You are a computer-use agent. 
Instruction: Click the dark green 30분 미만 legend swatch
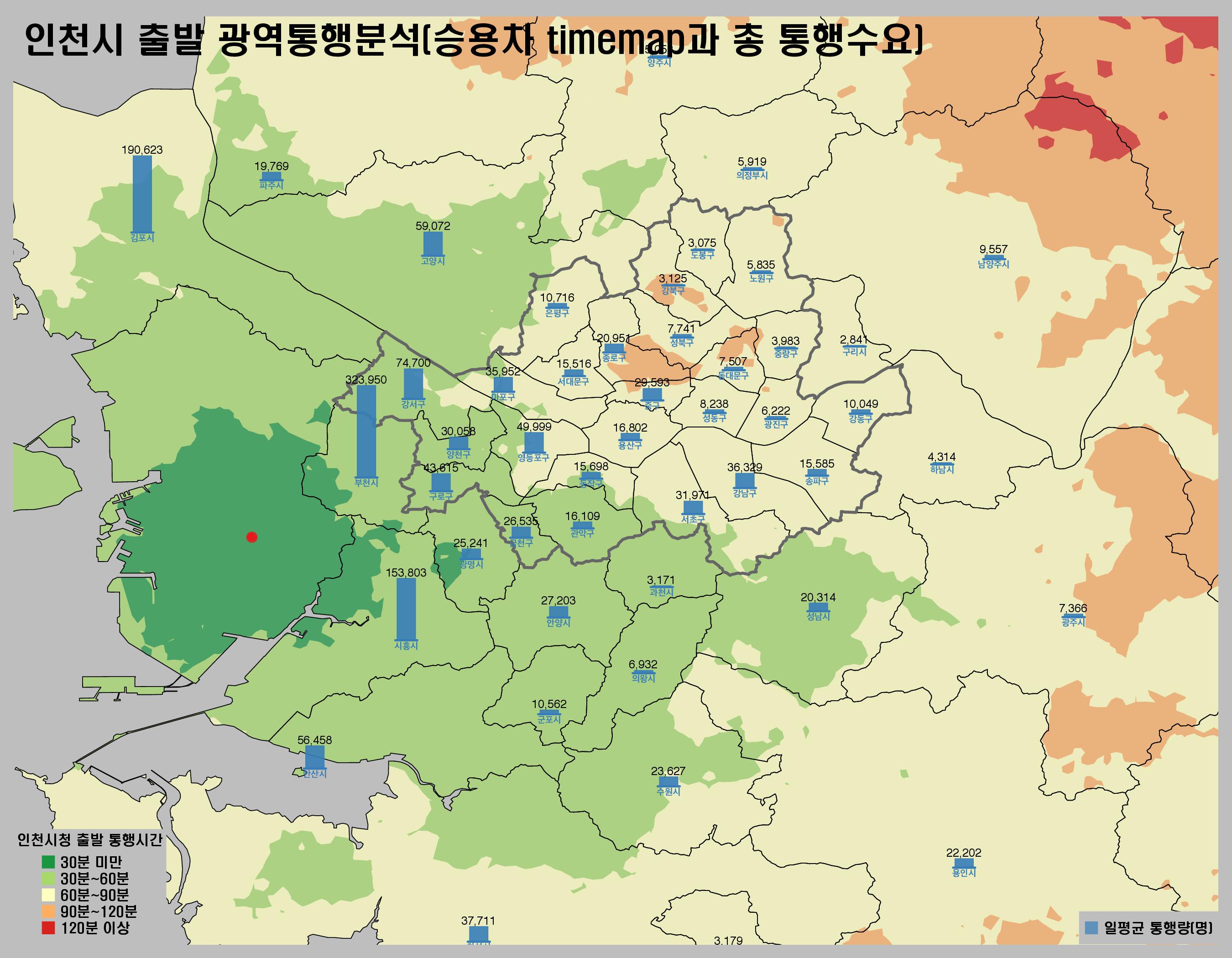pos(48,862)
